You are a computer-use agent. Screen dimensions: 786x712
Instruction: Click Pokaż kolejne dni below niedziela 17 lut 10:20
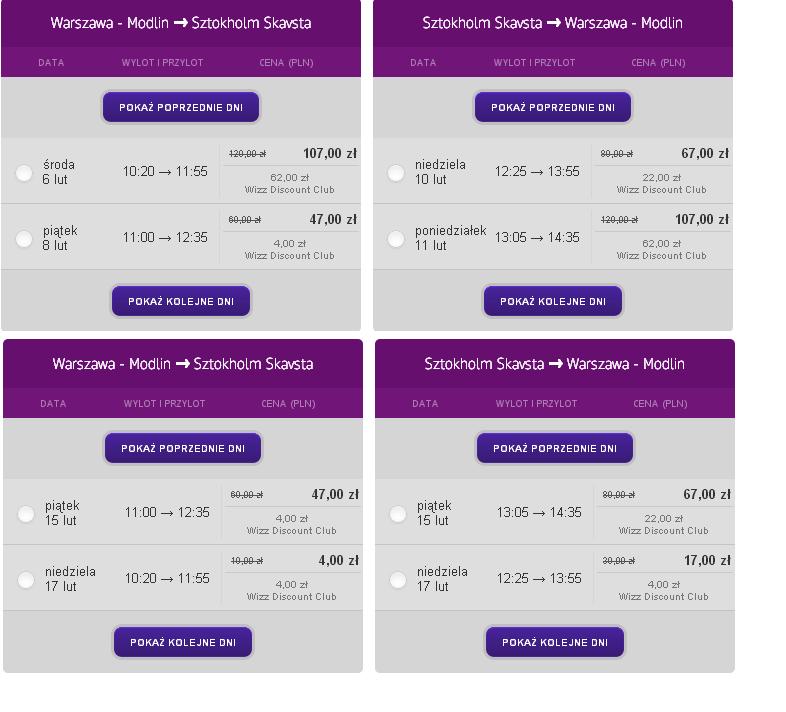click(183, 642)
